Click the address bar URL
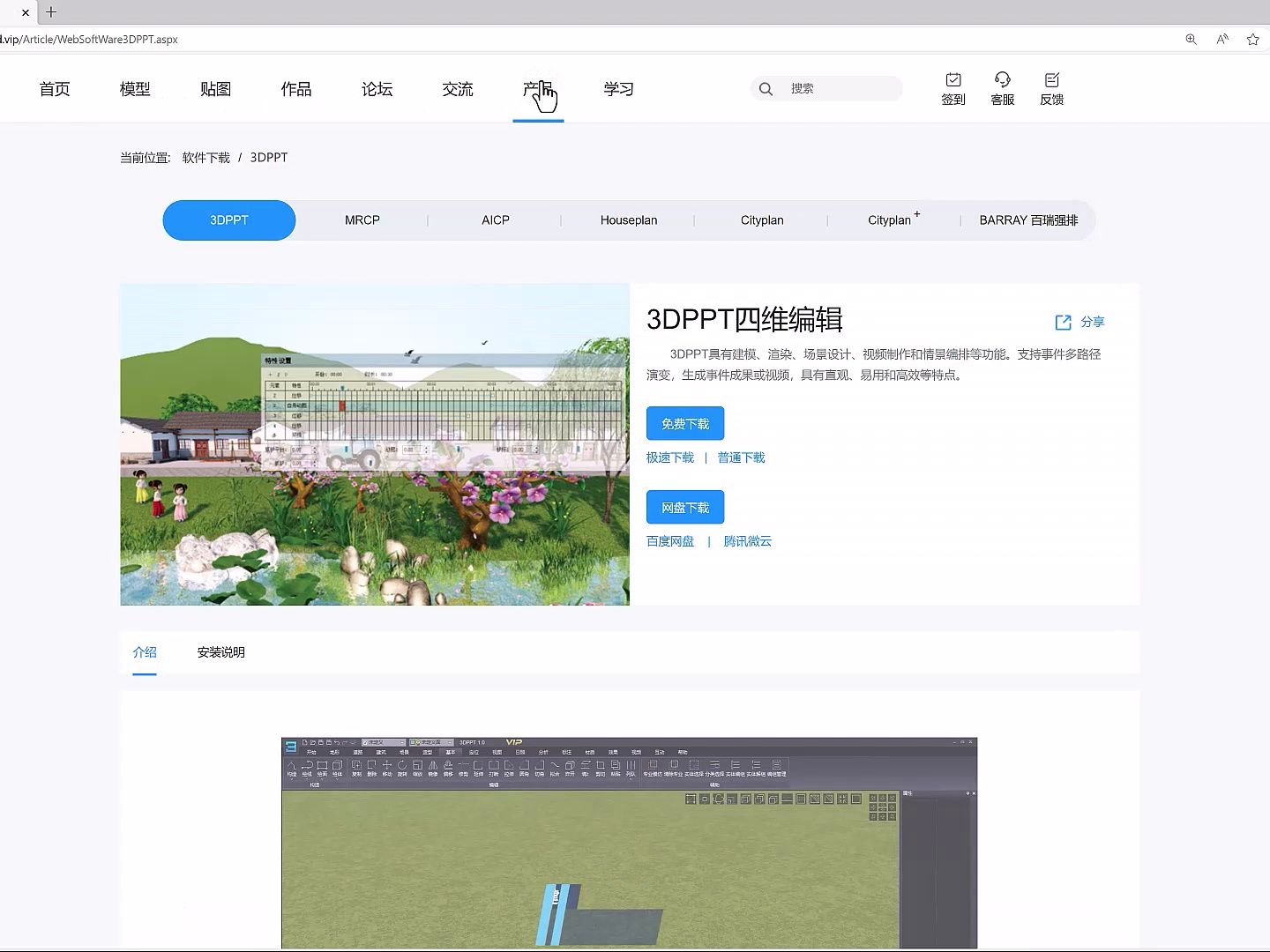1270x952 pixels. click(89, 40)
